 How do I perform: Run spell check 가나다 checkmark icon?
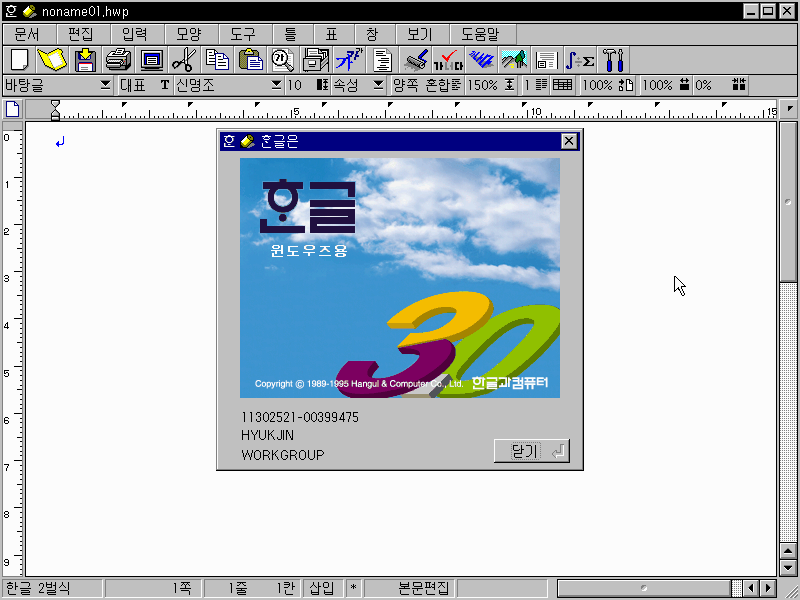(x=448, y=60)
